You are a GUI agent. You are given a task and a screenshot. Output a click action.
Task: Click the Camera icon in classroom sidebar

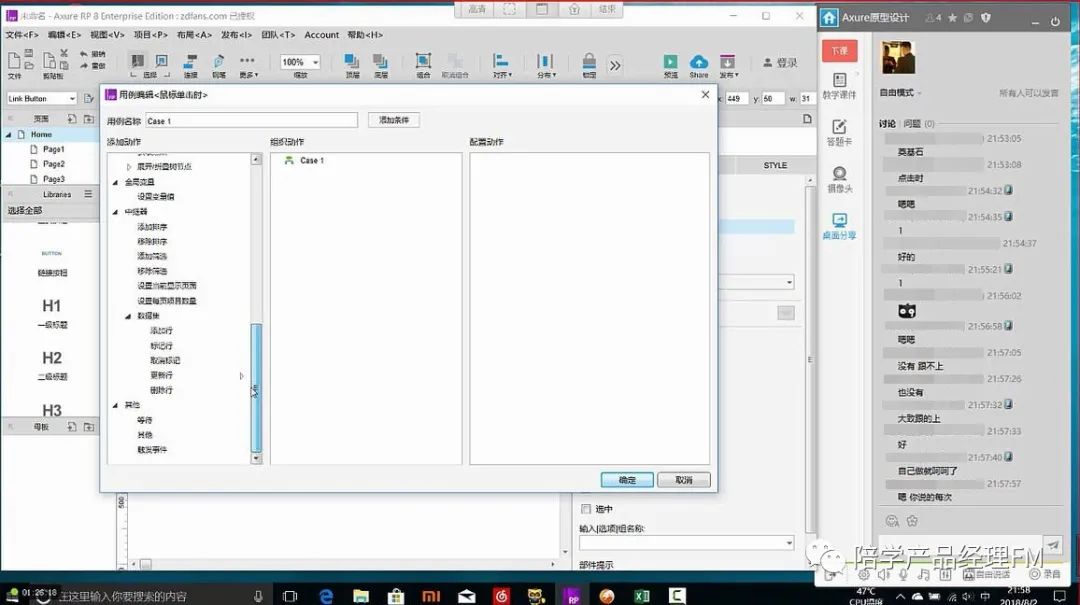coord(839,174)
